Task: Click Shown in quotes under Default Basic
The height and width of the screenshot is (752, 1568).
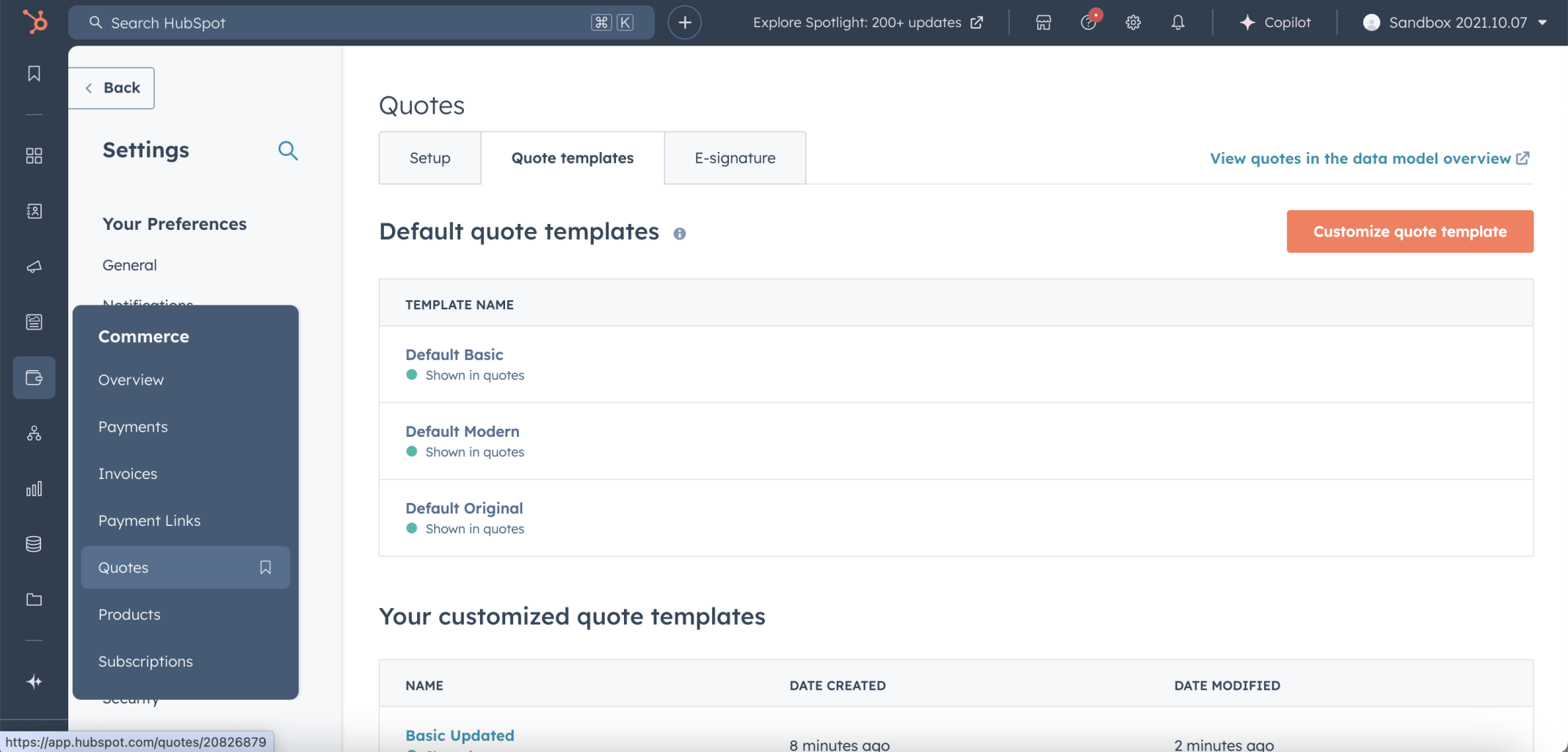Action: pyautogui.click(x=474, y=375)
